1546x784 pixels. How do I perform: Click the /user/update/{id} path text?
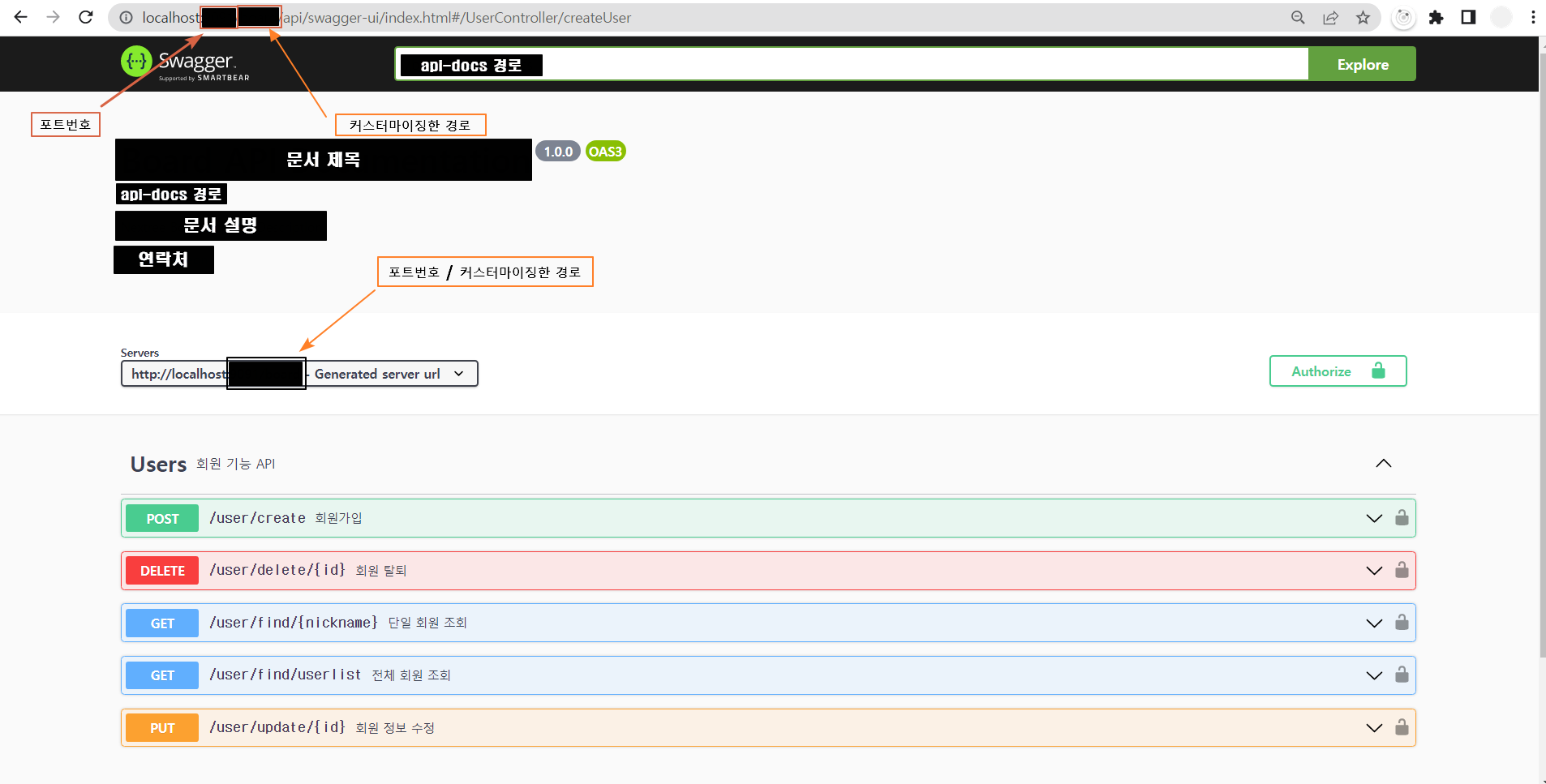[277, 727]
